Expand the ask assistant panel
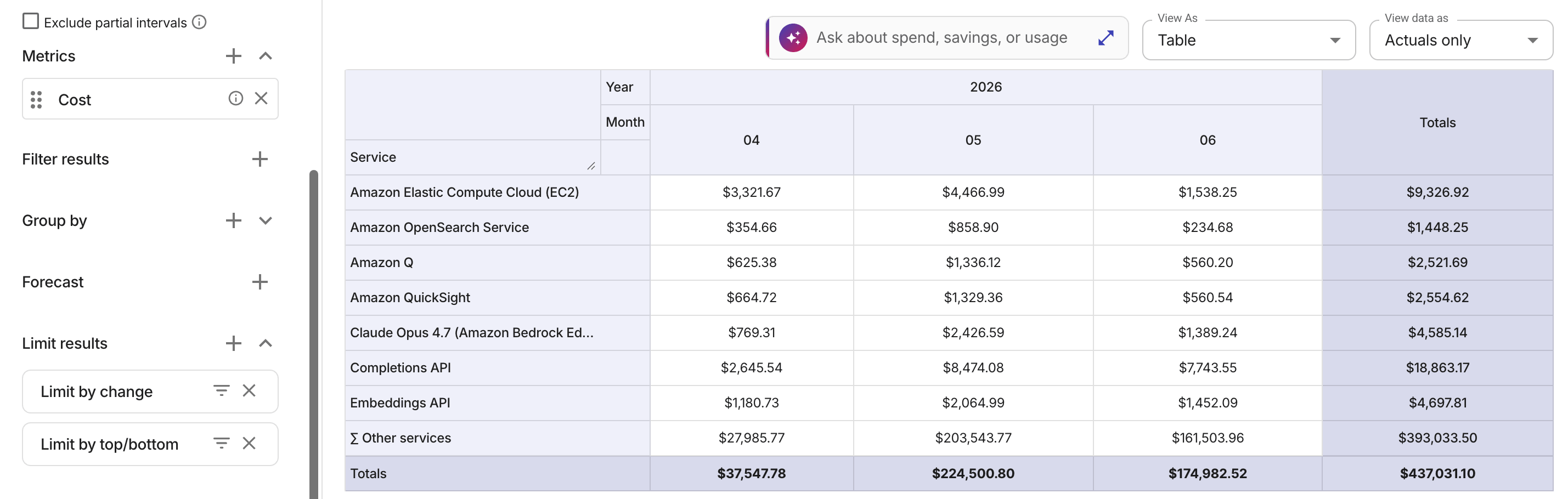The image size is (1568, 499). (1106, 38)
